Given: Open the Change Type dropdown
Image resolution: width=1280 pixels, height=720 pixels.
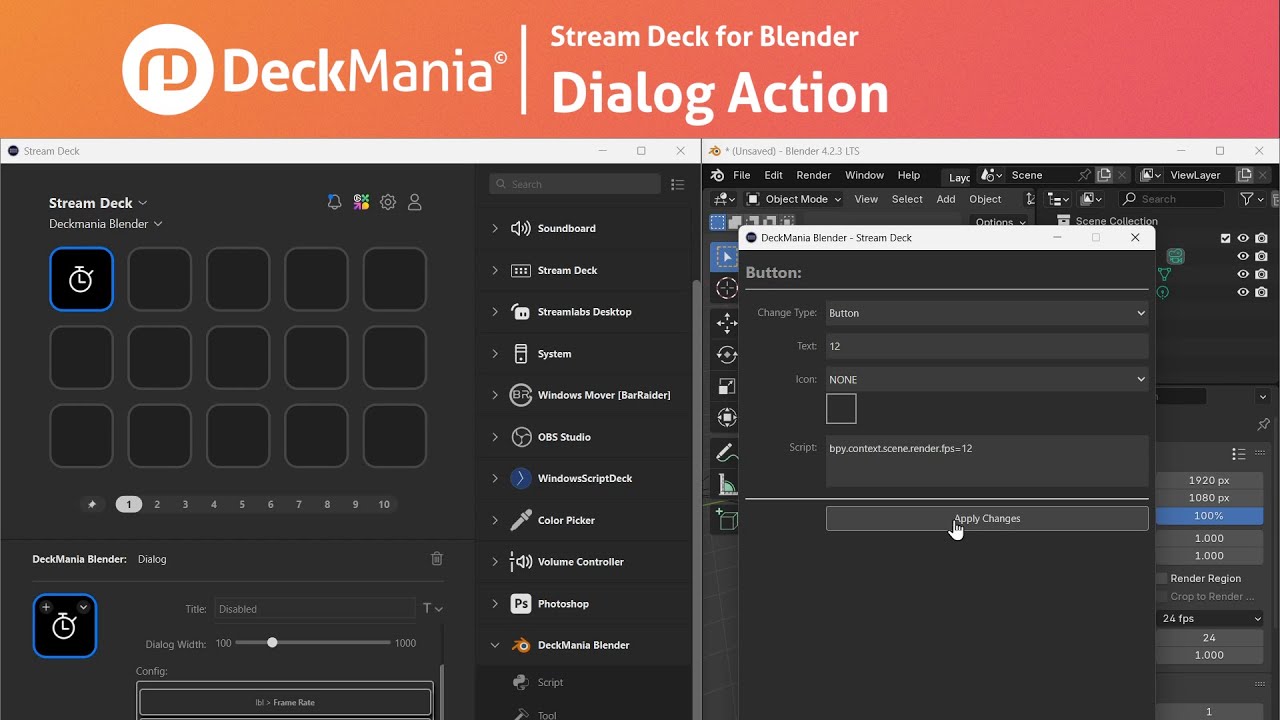Looking at the screenshot, I should pyautogui.click(x=987, y=313).
